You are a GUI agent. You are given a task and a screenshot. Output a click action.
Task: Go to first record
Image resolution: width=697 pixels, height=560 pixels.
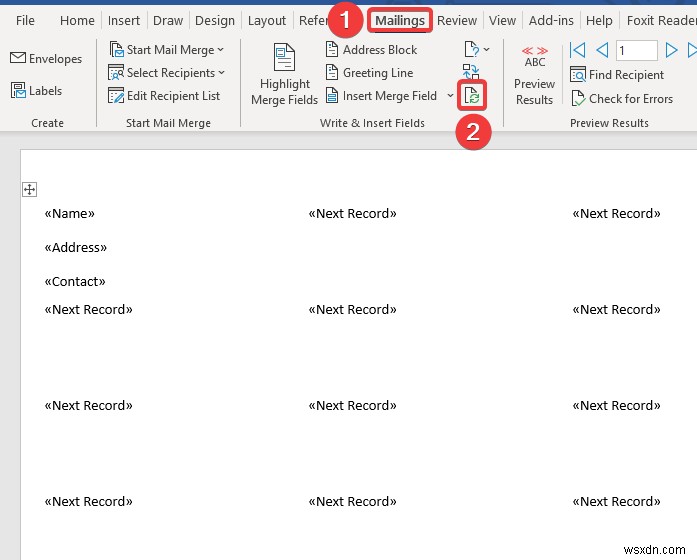click(577, 50)
